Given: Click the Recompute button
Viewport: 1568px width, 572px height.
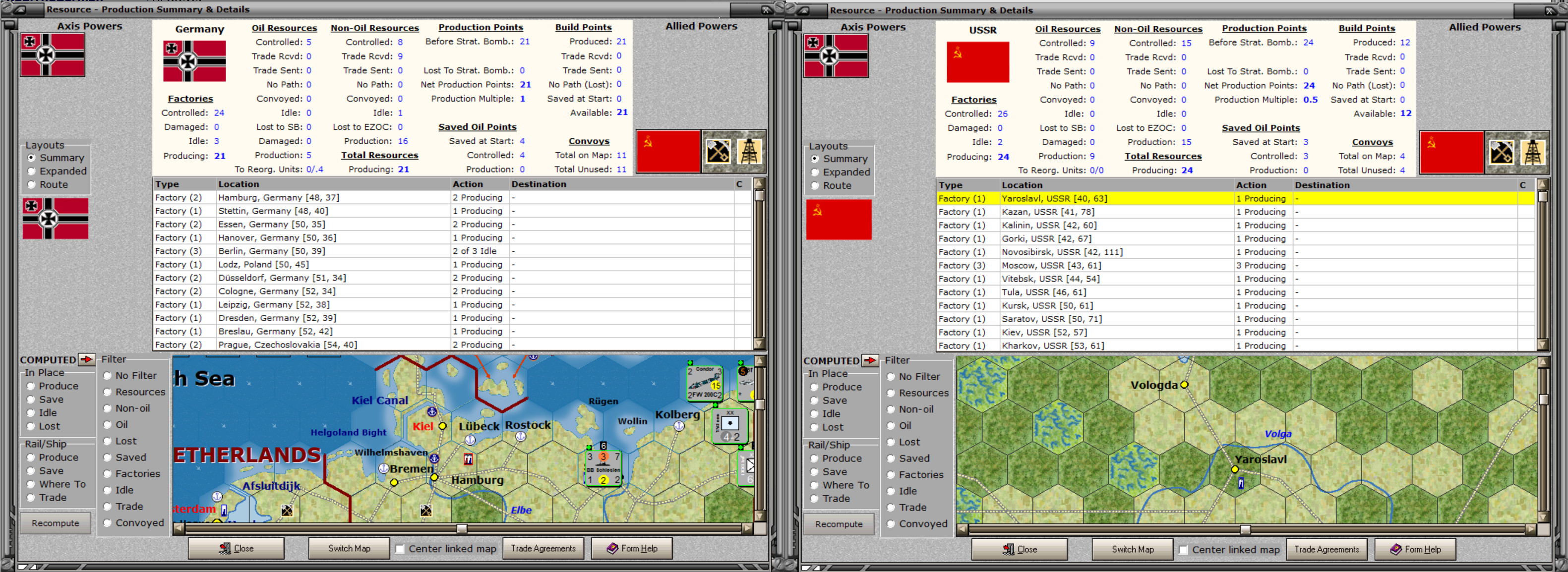Looking at the screenshot, I should pos(56,523).
